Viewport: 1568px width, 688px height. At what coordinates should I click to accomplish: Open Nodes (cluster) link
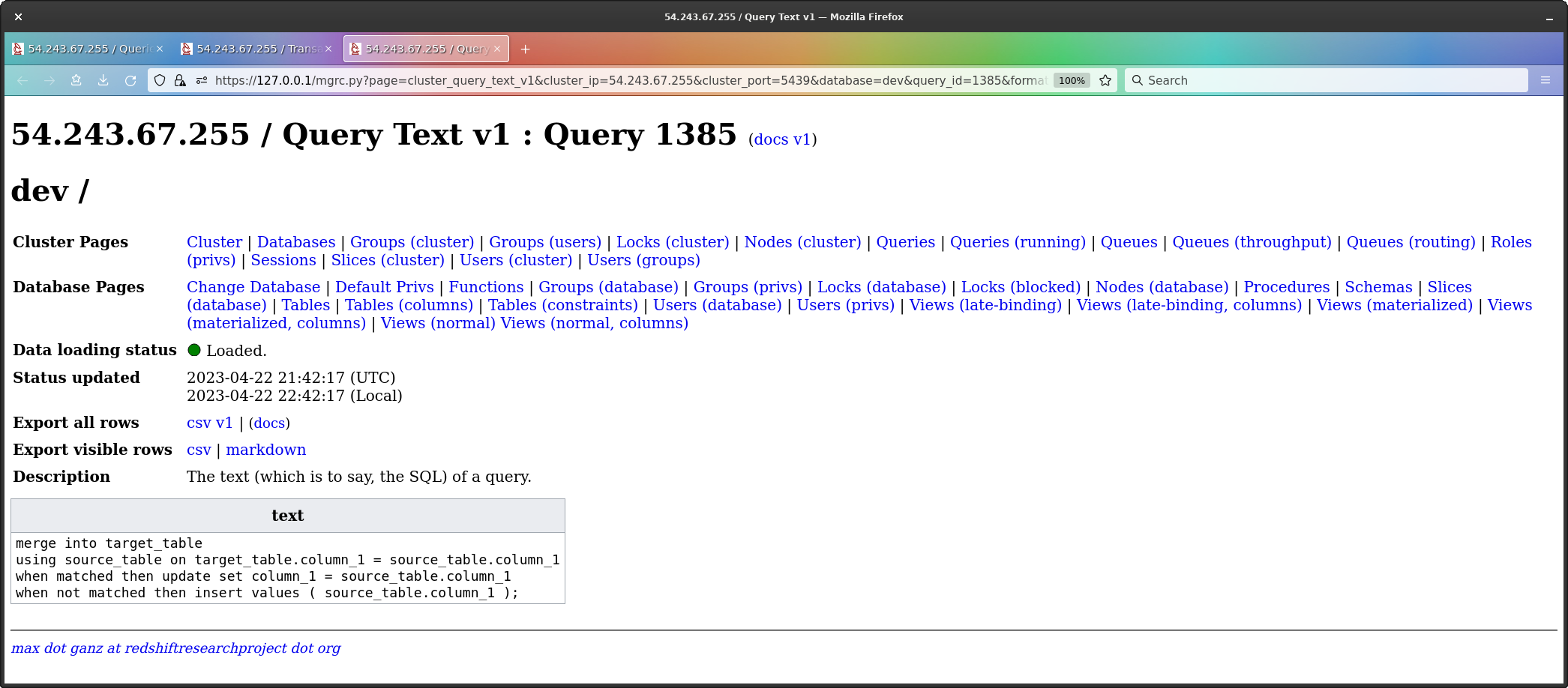pos(802,242)
